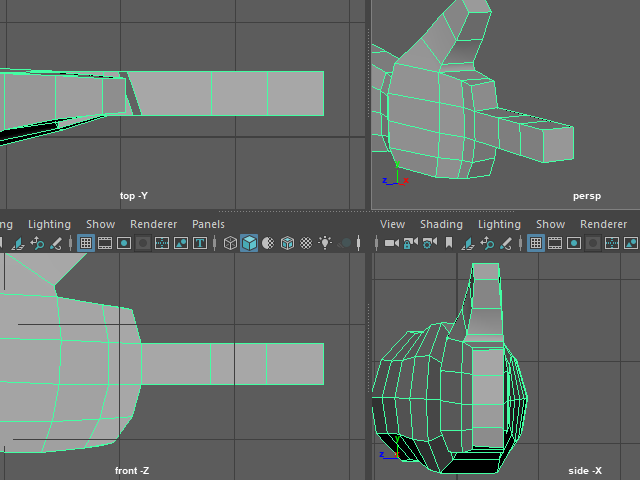640x480 pixels.
Task: Switch front panel to wireframe display
Action: [230, 243]
